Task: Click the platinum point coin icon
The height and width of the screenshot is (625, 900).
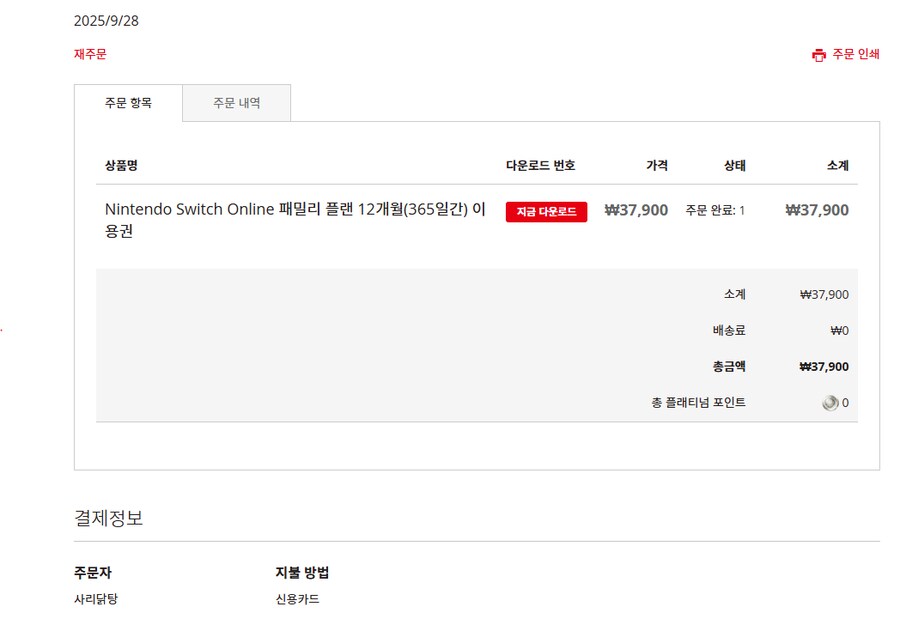Action: tap(828, 403)
